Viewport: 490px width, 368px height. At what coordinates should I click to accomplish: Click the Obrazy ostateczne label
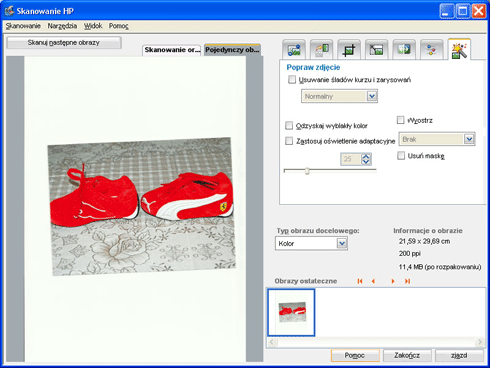[x=306, y=281]
